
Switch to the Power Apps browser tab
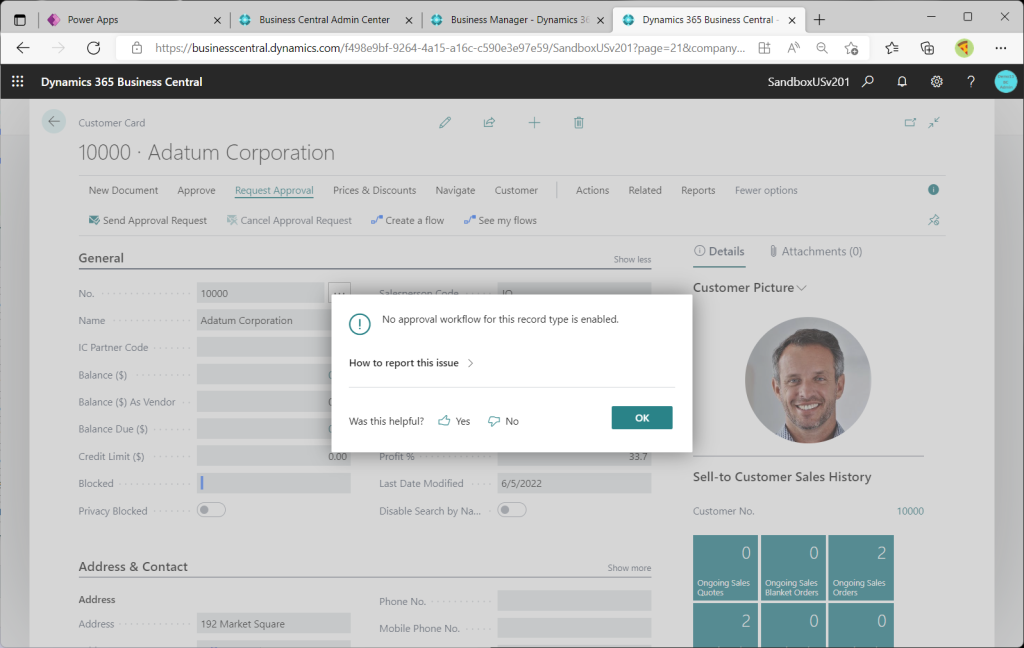coord(135,20)
